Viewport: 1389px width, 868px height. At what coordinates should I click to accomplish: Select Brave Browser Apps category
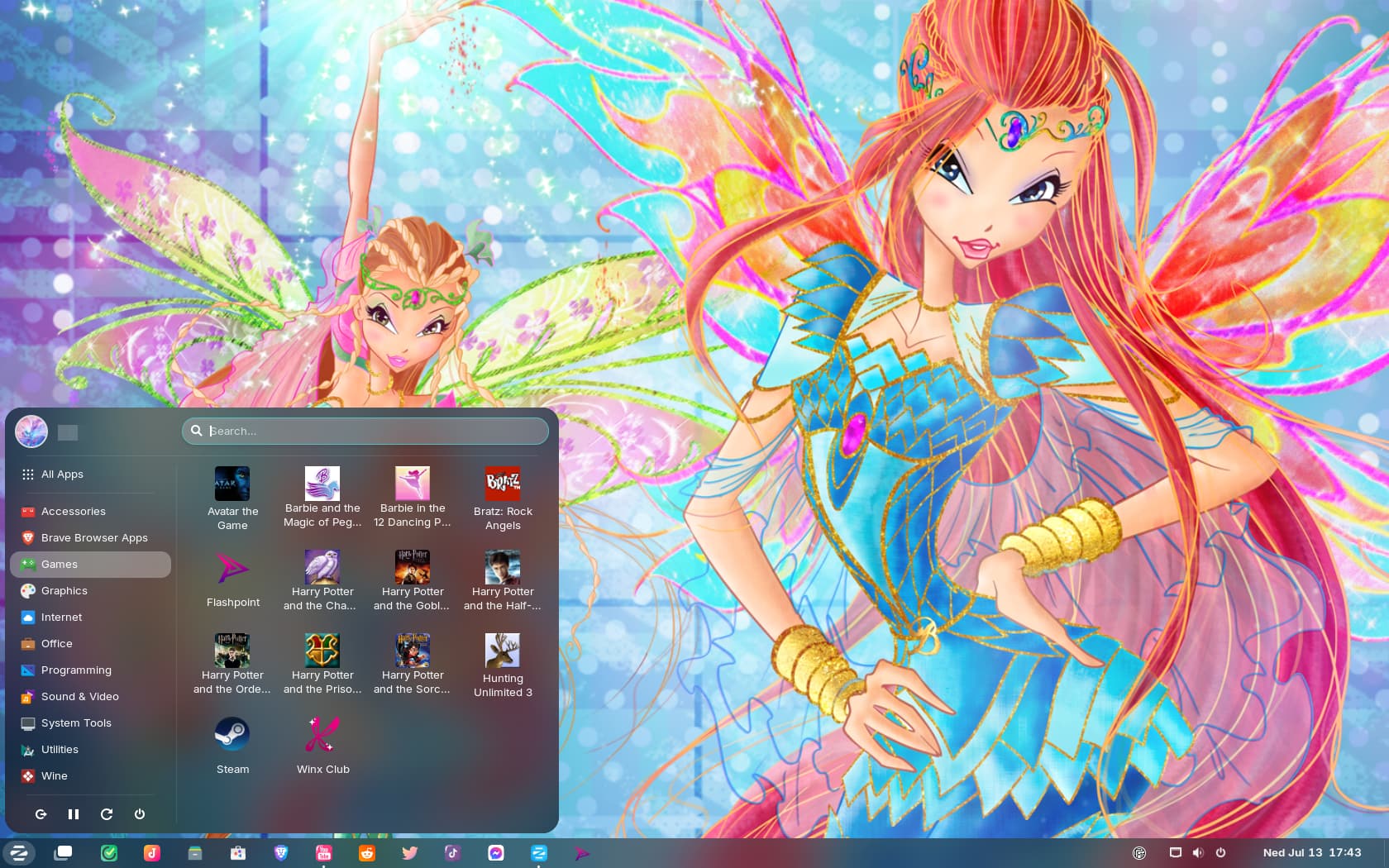(91, 538)
